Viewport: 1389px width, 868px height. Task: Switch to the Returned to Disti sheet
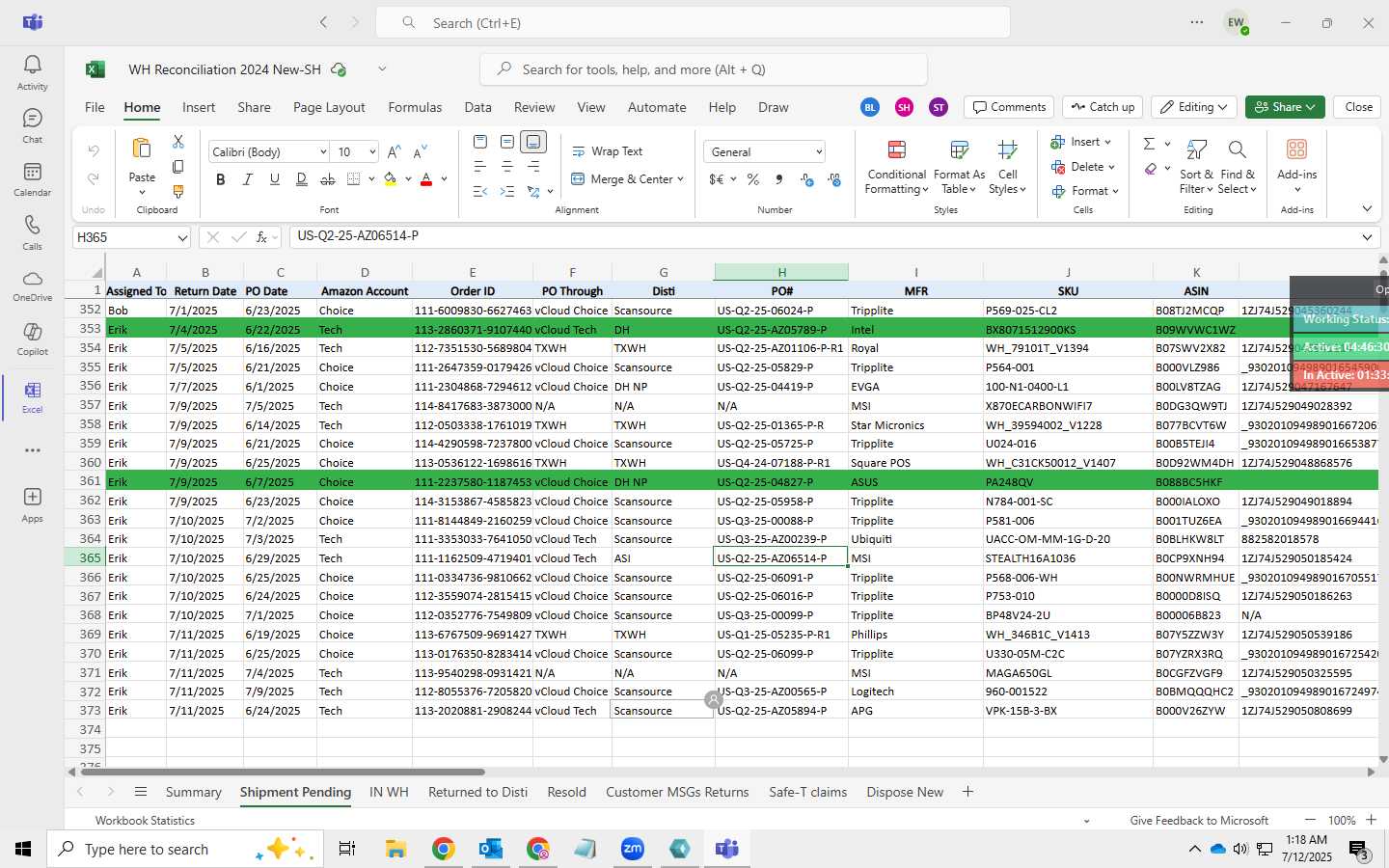477,792
